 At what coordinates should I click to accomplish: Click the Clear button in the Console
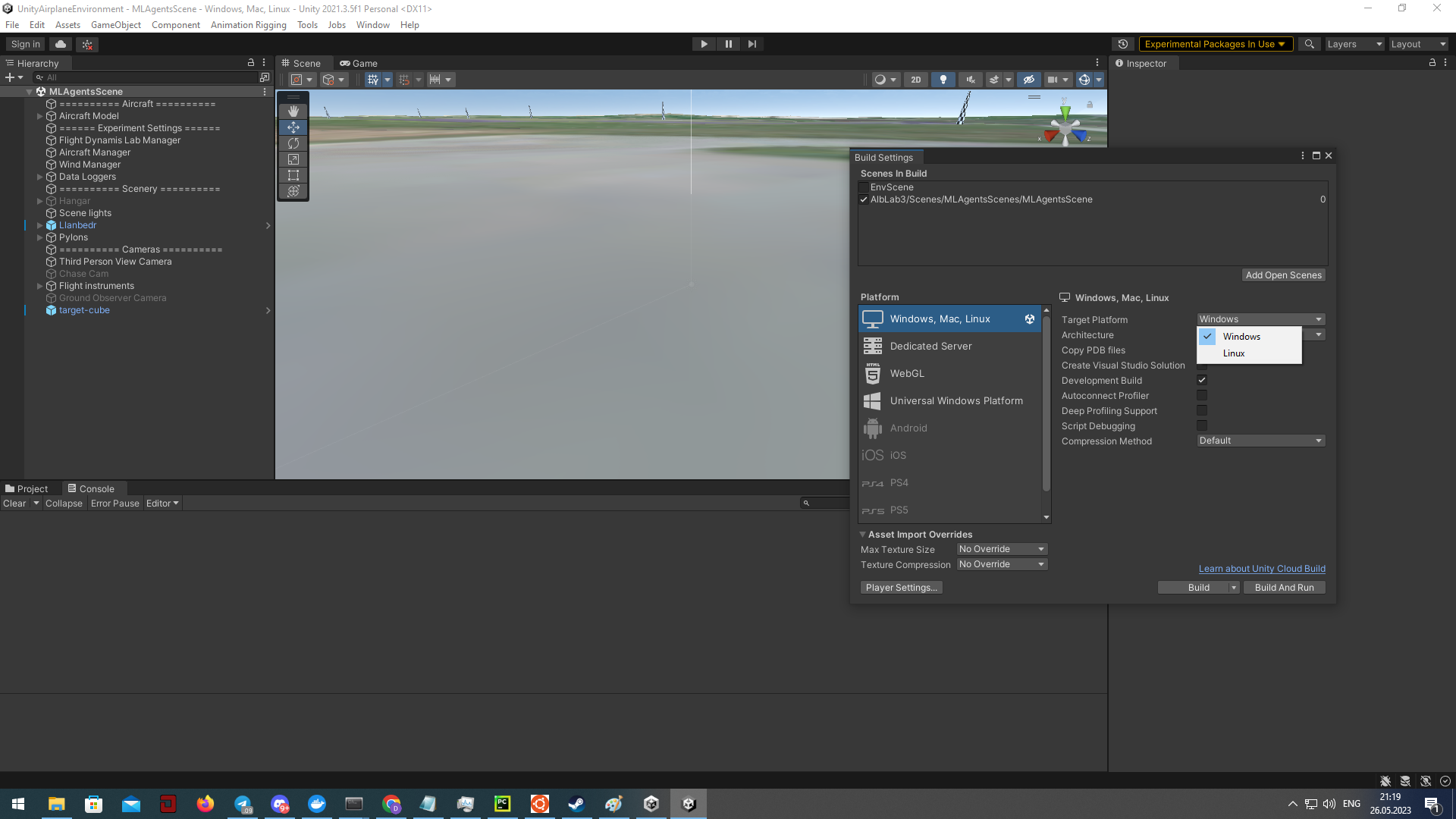(14, 504)
